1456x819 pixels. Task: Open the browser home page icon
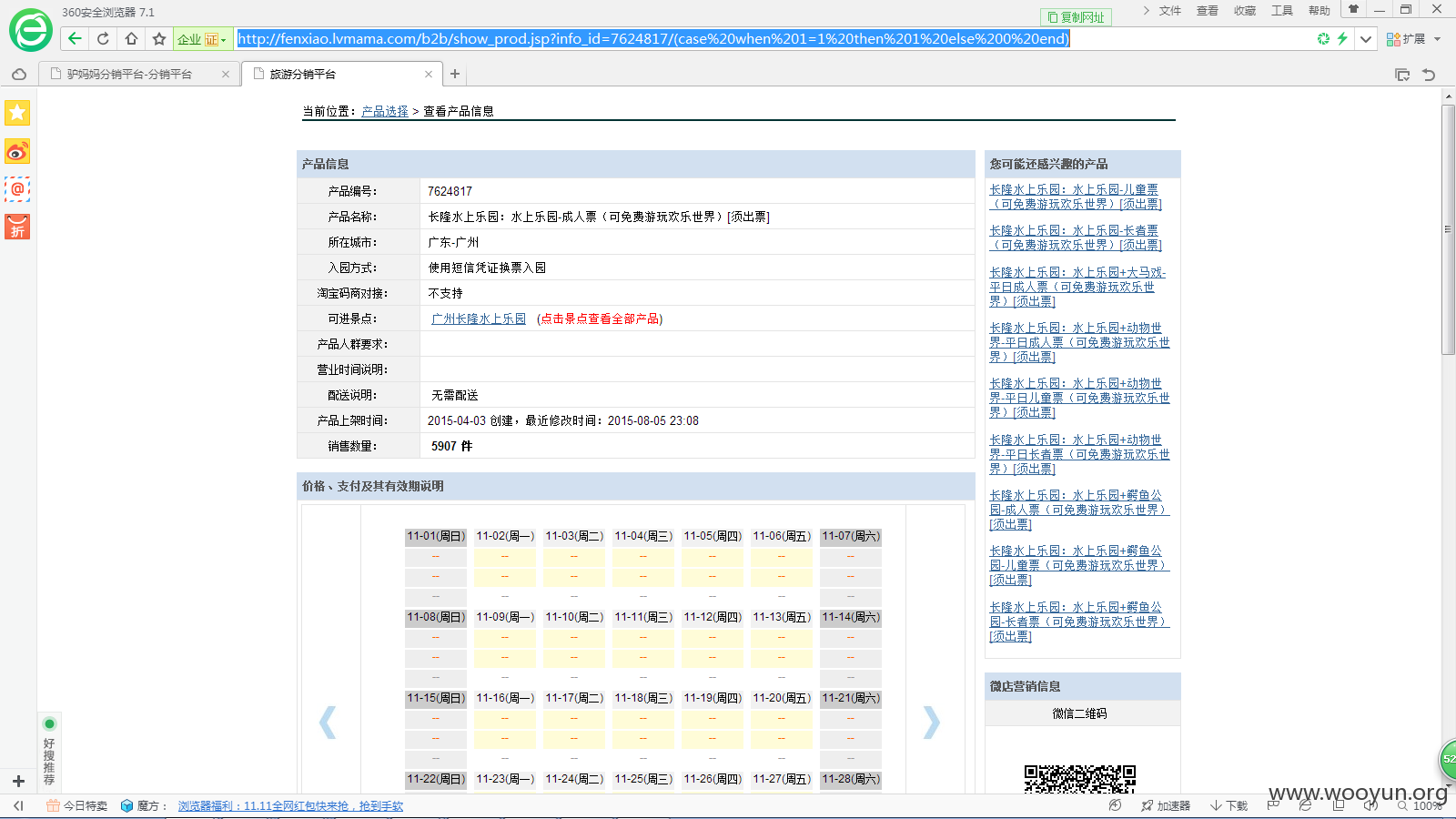tap(131, 38)
